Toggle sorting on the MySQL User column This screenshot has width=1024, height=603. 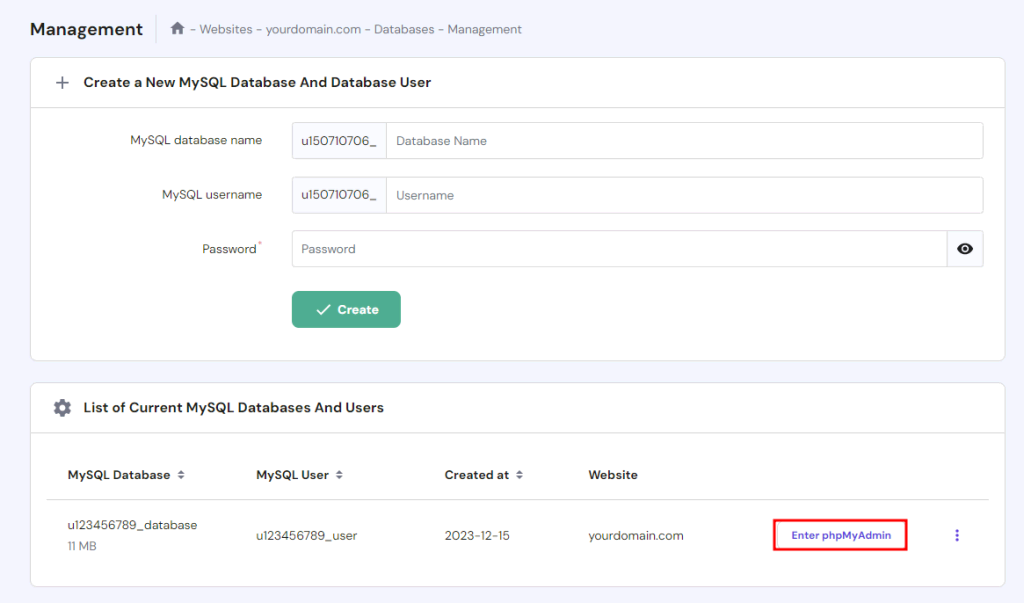pos(341,475)
